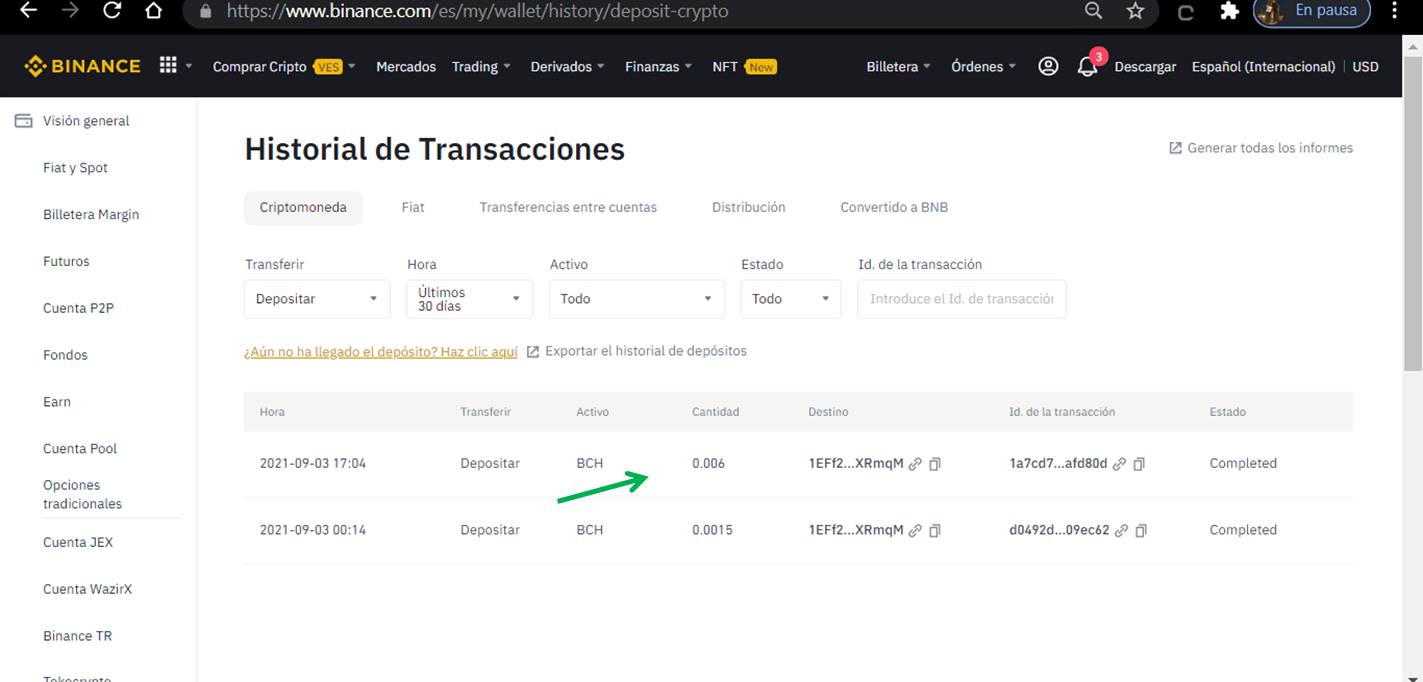Open the Transferir dropdown showing Depositar
This screenshot has width=1423, height=682.
(317, 299)
